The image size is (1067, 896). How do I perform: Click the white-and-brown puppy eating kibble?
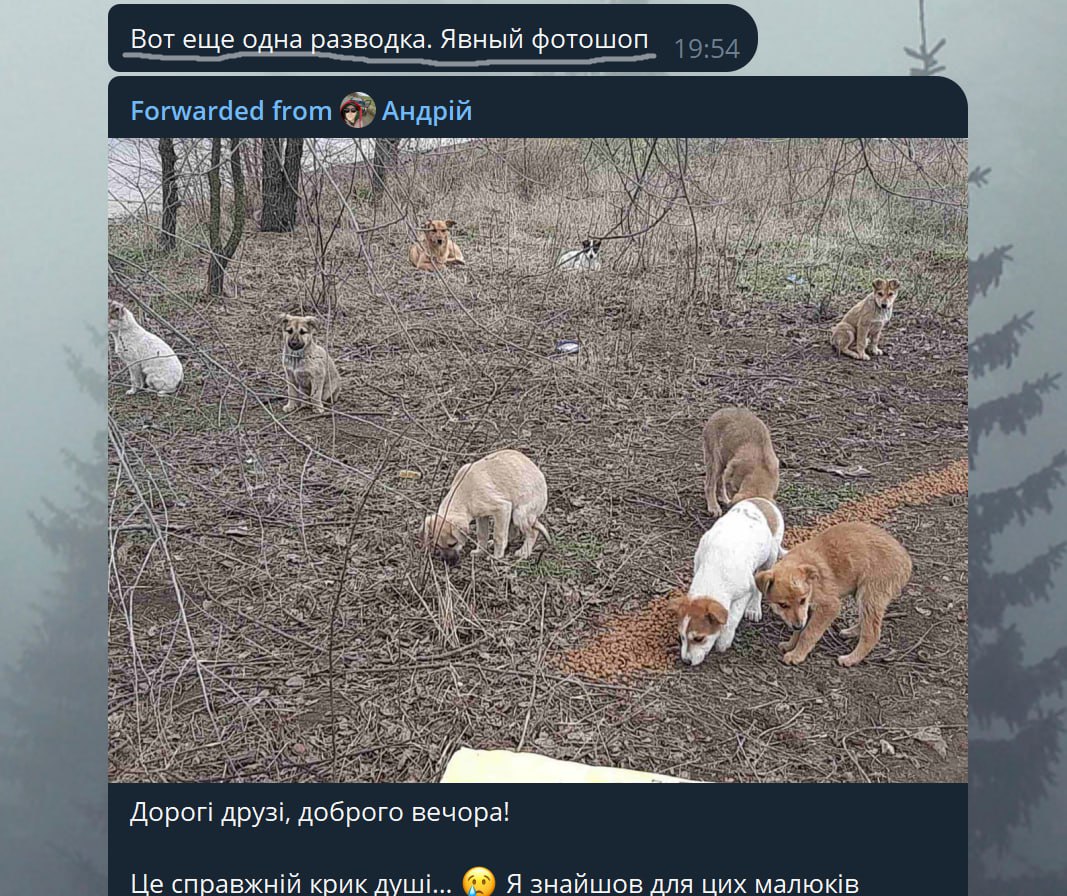(x=725, y=580)
